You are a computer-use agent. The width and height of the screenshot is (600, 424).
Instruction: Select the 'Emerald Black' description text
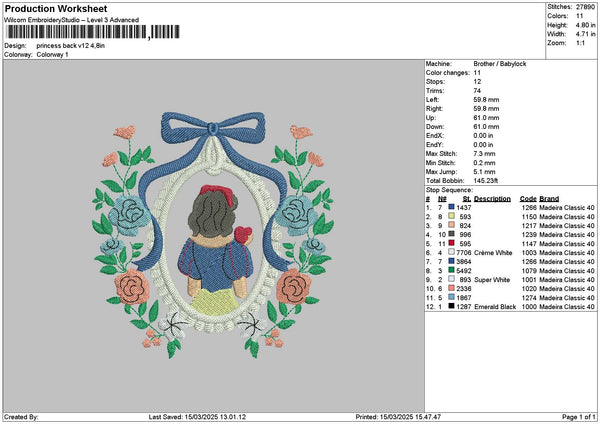[x=495, y=307]
